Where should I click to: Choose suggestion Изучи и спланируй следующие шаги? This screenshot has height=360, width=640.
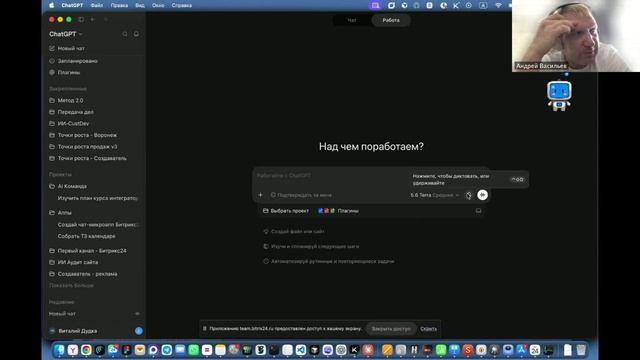311,247
